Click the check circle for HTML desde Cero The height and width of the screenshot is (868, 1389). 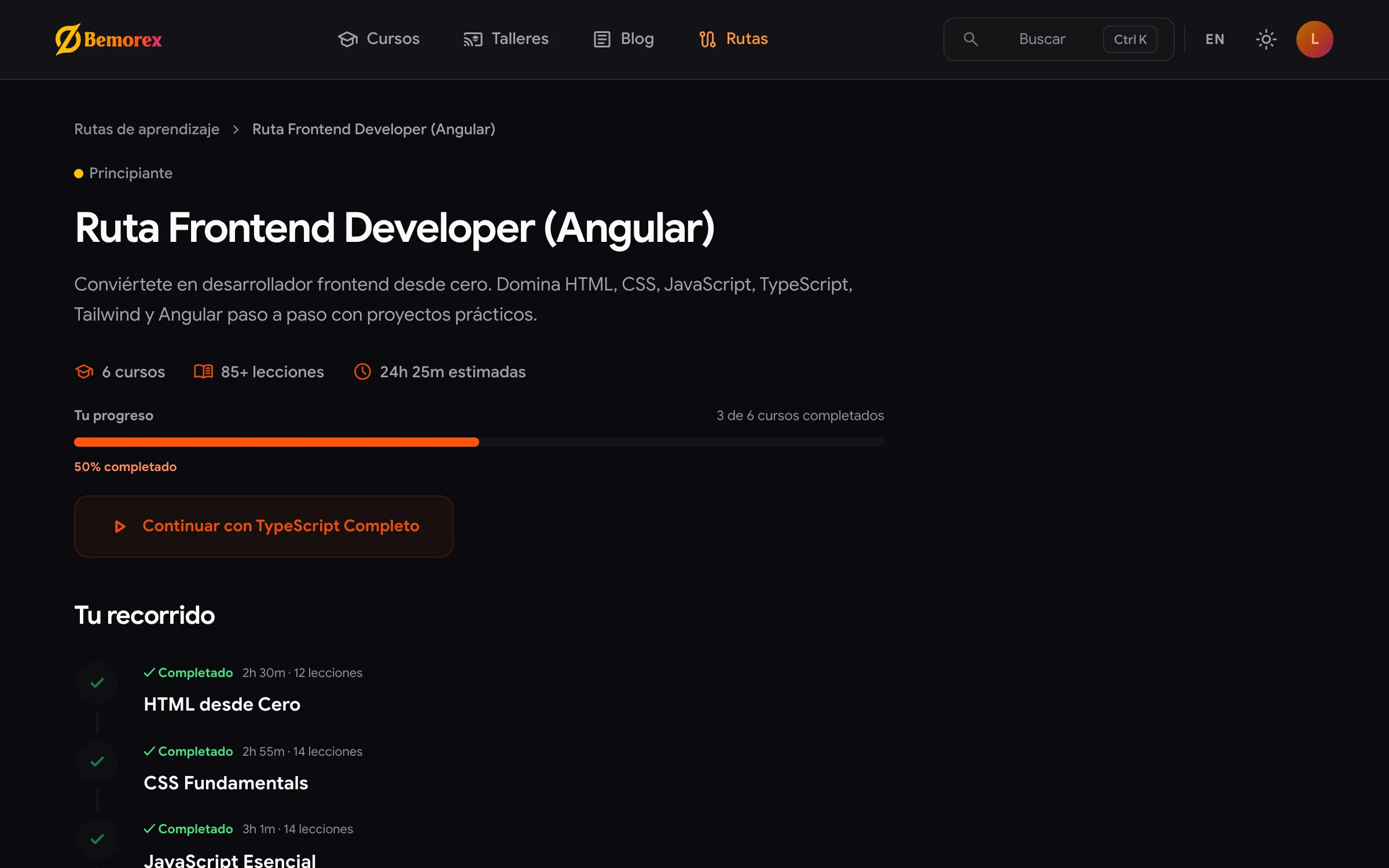click(97, 683)
